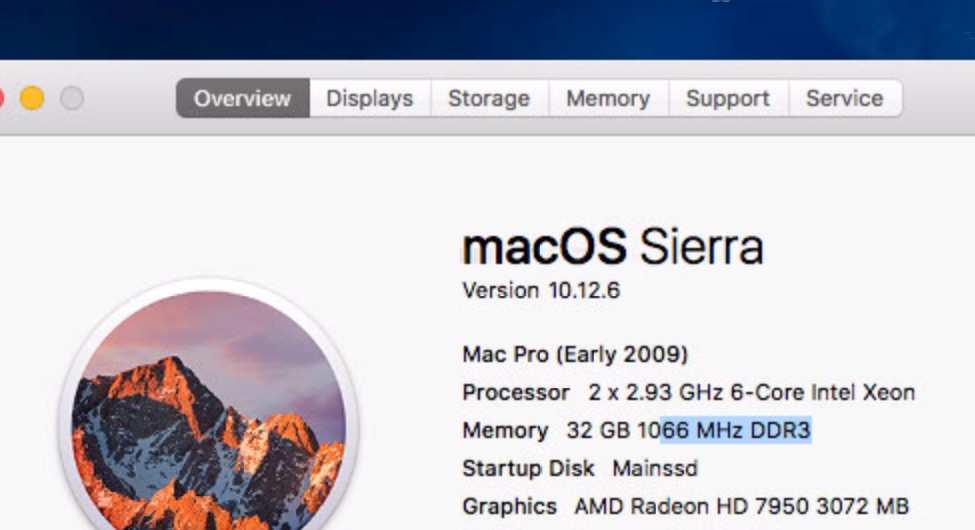
Task: Click the macOS Sierra heading
Action: [612, 247]
